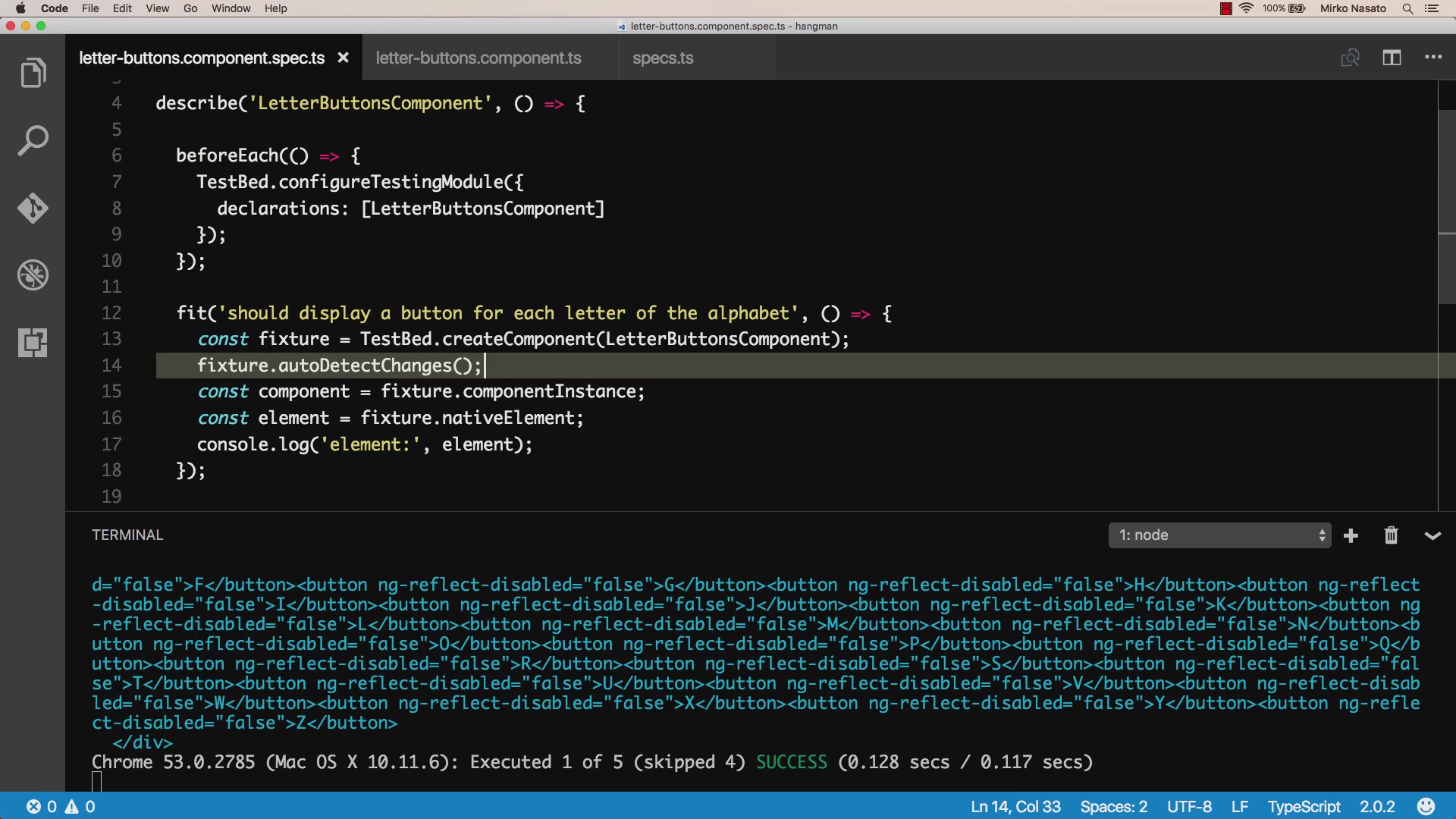1456x819 pixels.
Task: Open the editor more actions menu
Action: (x=1433, y=57)
